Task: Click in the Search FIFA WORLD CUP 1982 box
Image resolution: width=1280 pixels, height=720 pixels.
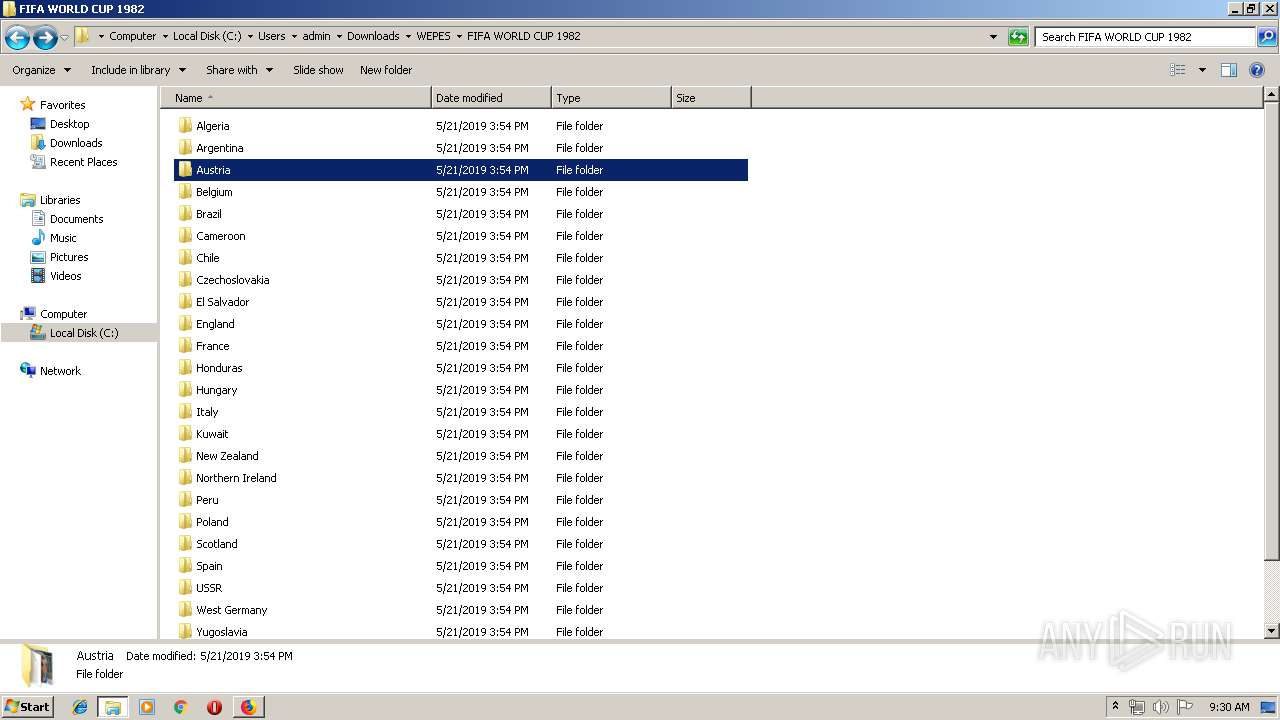Action: [1145, 37]
